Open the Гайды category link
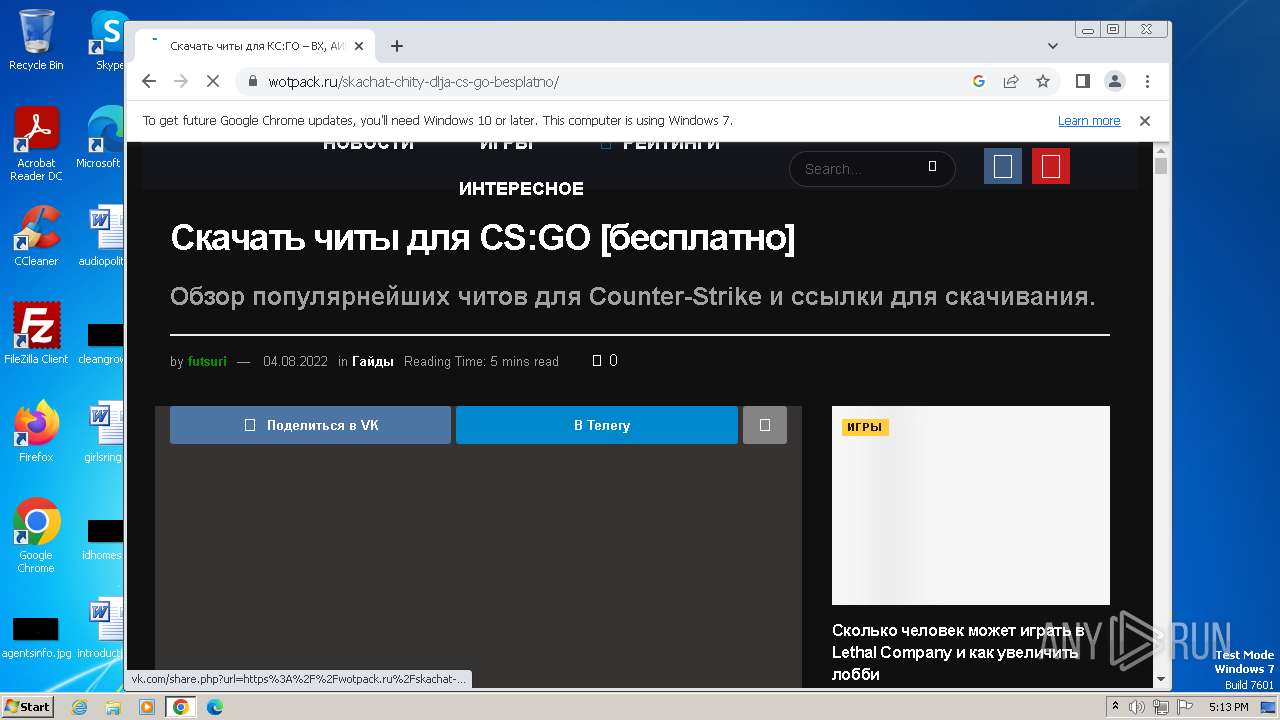The image size is (1280, 720). pos(373,362)
